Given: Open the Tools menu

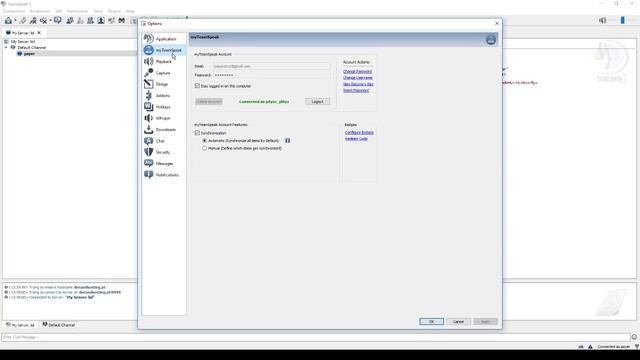Looking at the screenshot, I should pyautogui.click(x=98, y=11).
